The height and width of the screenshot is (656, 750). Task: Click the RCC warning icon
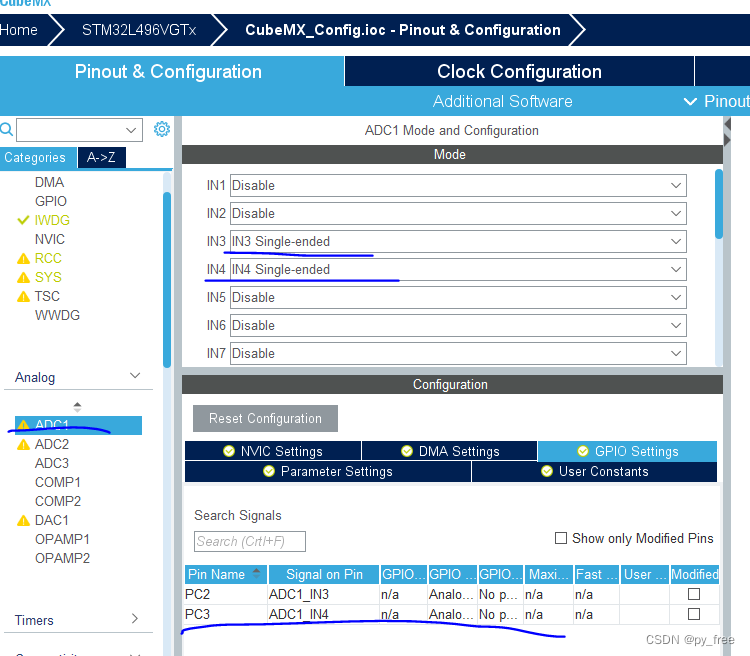pyautogui.click(x=23, y=259)
